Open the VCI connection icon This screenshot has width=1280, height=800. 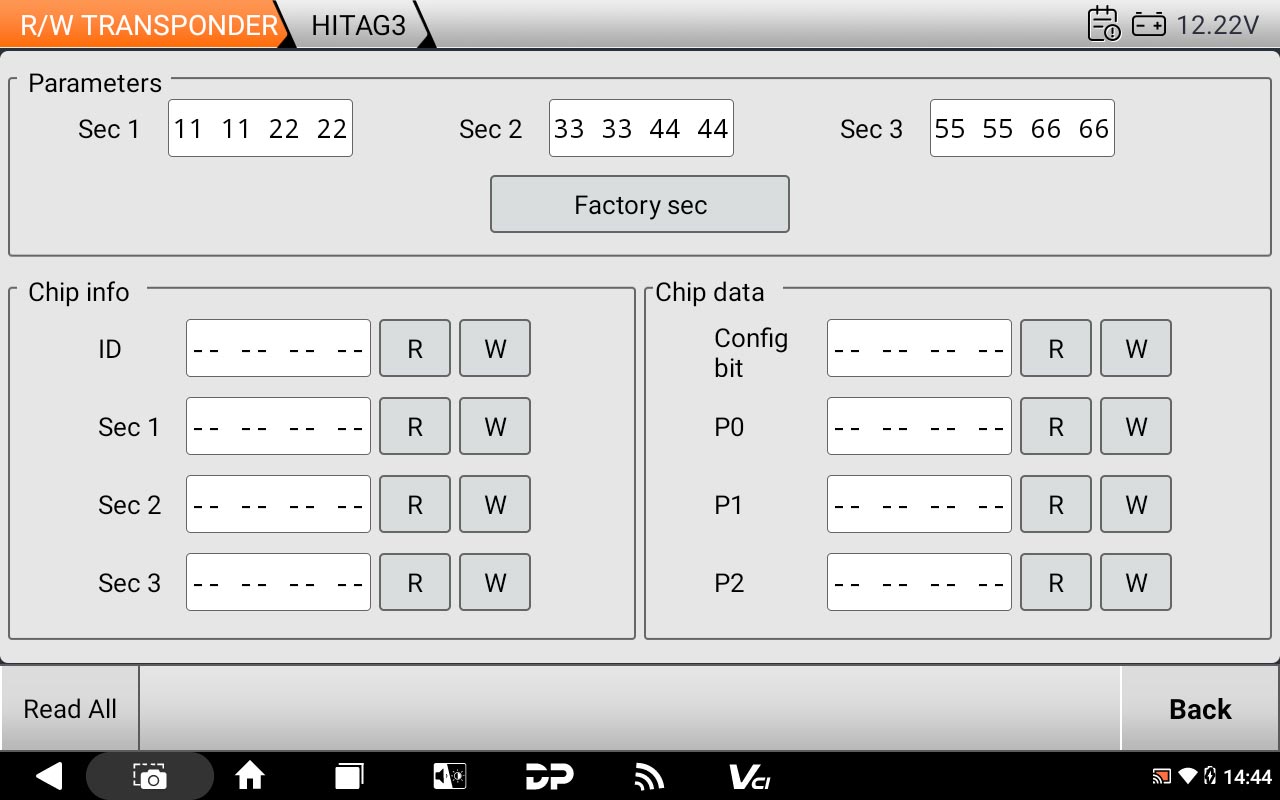click(x=749, y=776)
